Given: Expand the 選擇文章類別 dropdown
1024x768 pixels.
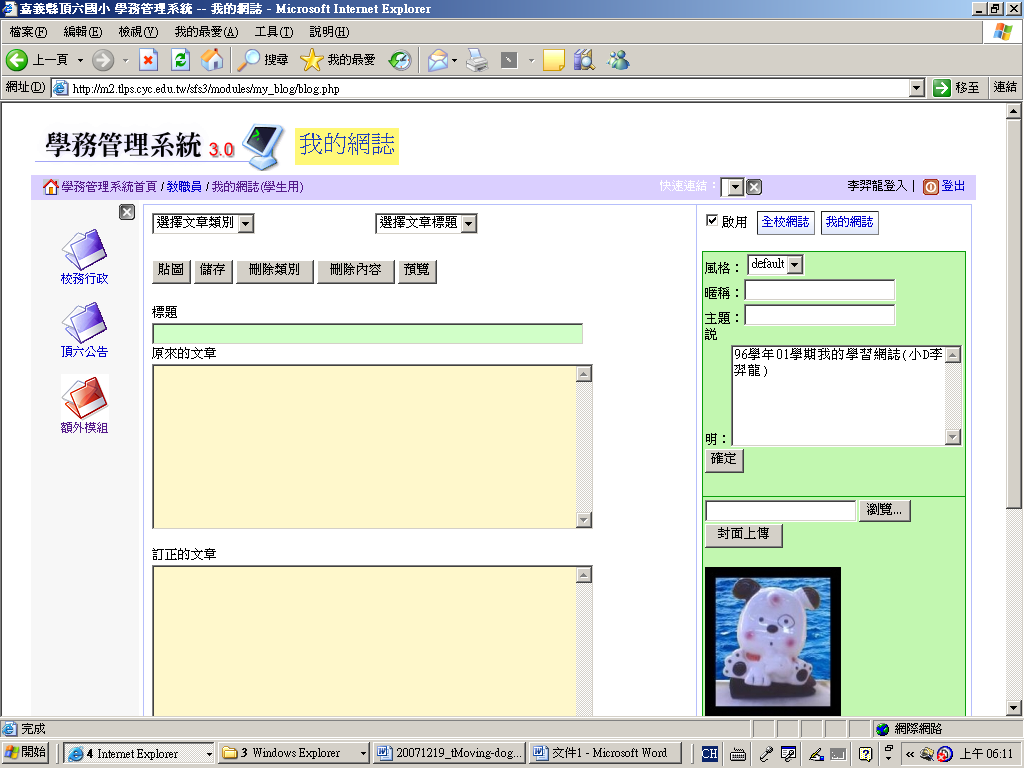Looking at the screenshot, I should 203,223.
